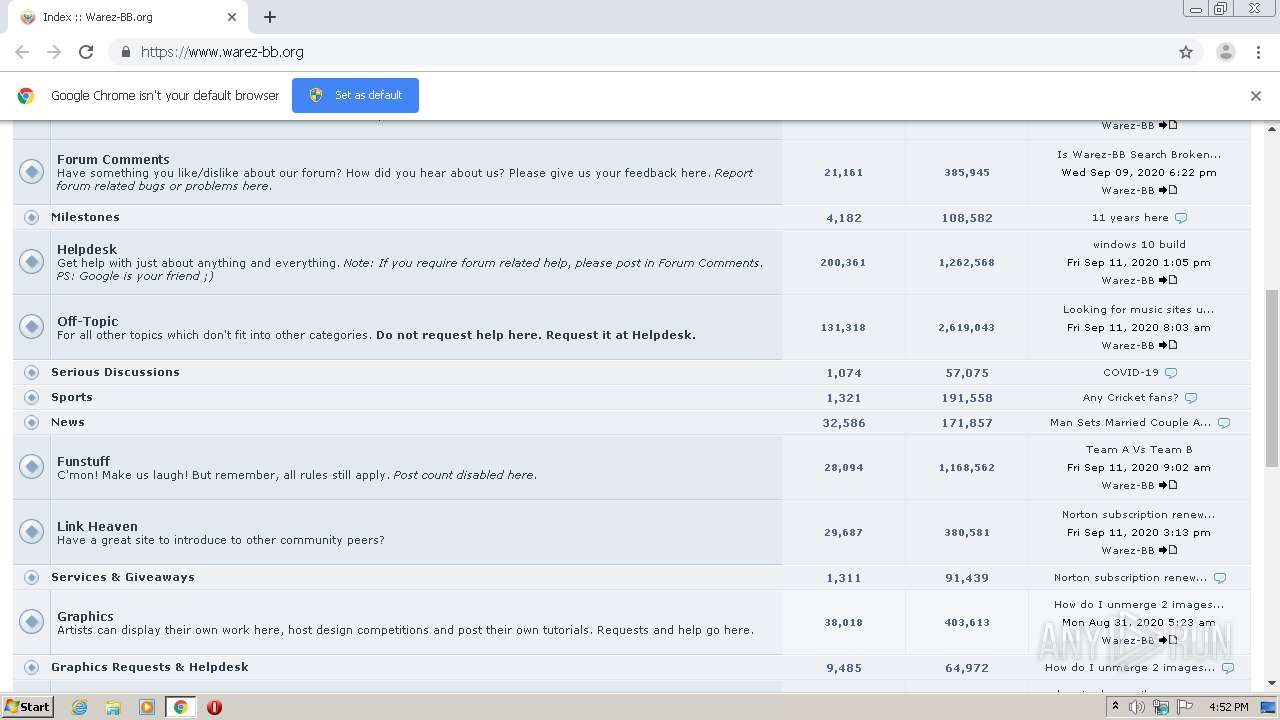Viewport: 1280px width, 720px height.
Task: View latest post icon in Off-Topic row
Action: click(1168, 345)
